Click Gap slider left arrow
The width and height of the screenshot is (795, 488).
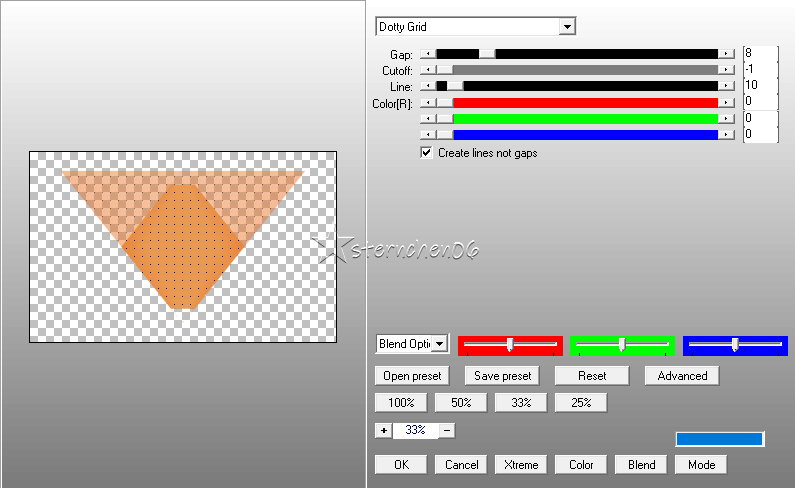(x=428, y=54)
